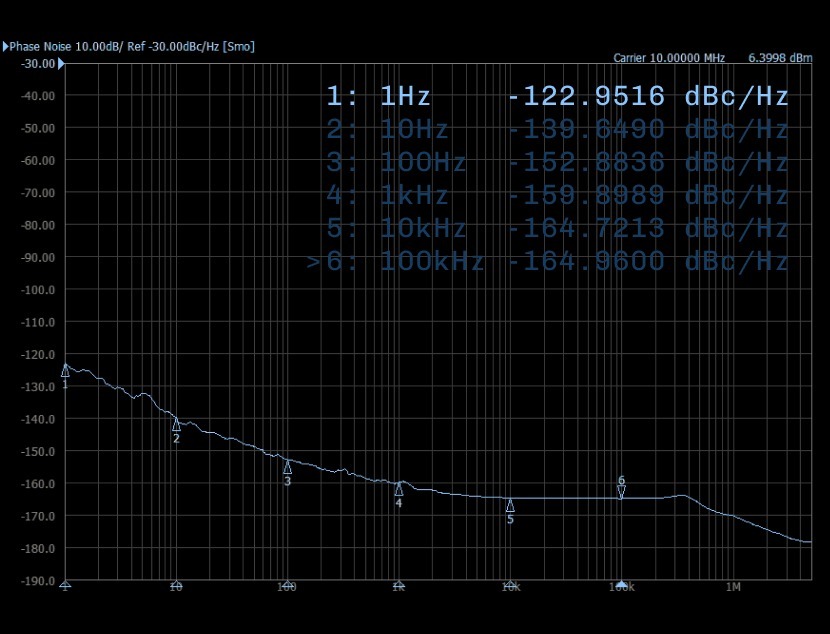This screenshot has height=634, width=830.
Task: Click the x-axis marker at 10k
Action: pos(510,584)
